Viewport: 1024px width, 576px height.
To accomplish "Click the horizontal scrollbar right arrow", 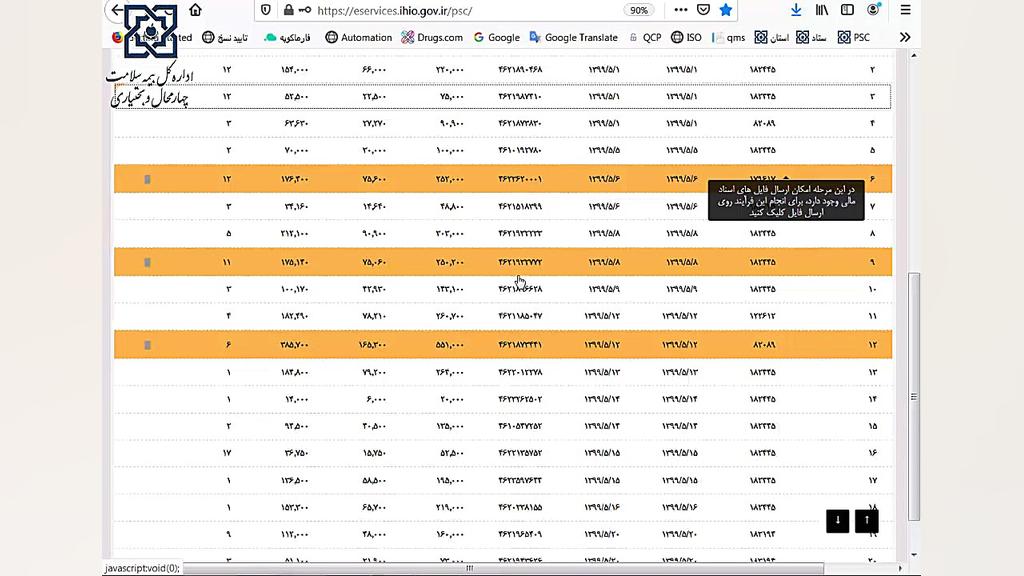I will [x=900, y=568].
